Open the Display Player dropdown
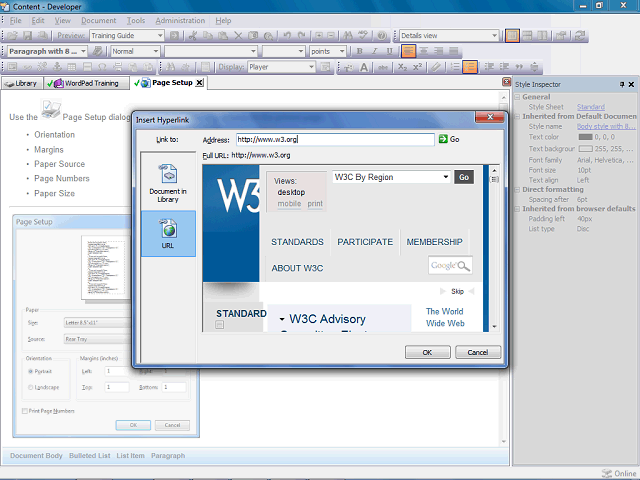The width and height of the screenshot is (640, 480). (x=311, y=67)
